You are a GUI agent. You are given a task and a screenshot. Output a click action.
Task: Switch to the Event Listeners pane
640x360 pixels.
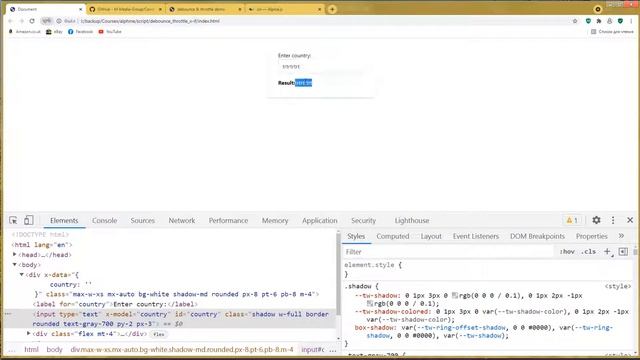[x=476, y=236]
